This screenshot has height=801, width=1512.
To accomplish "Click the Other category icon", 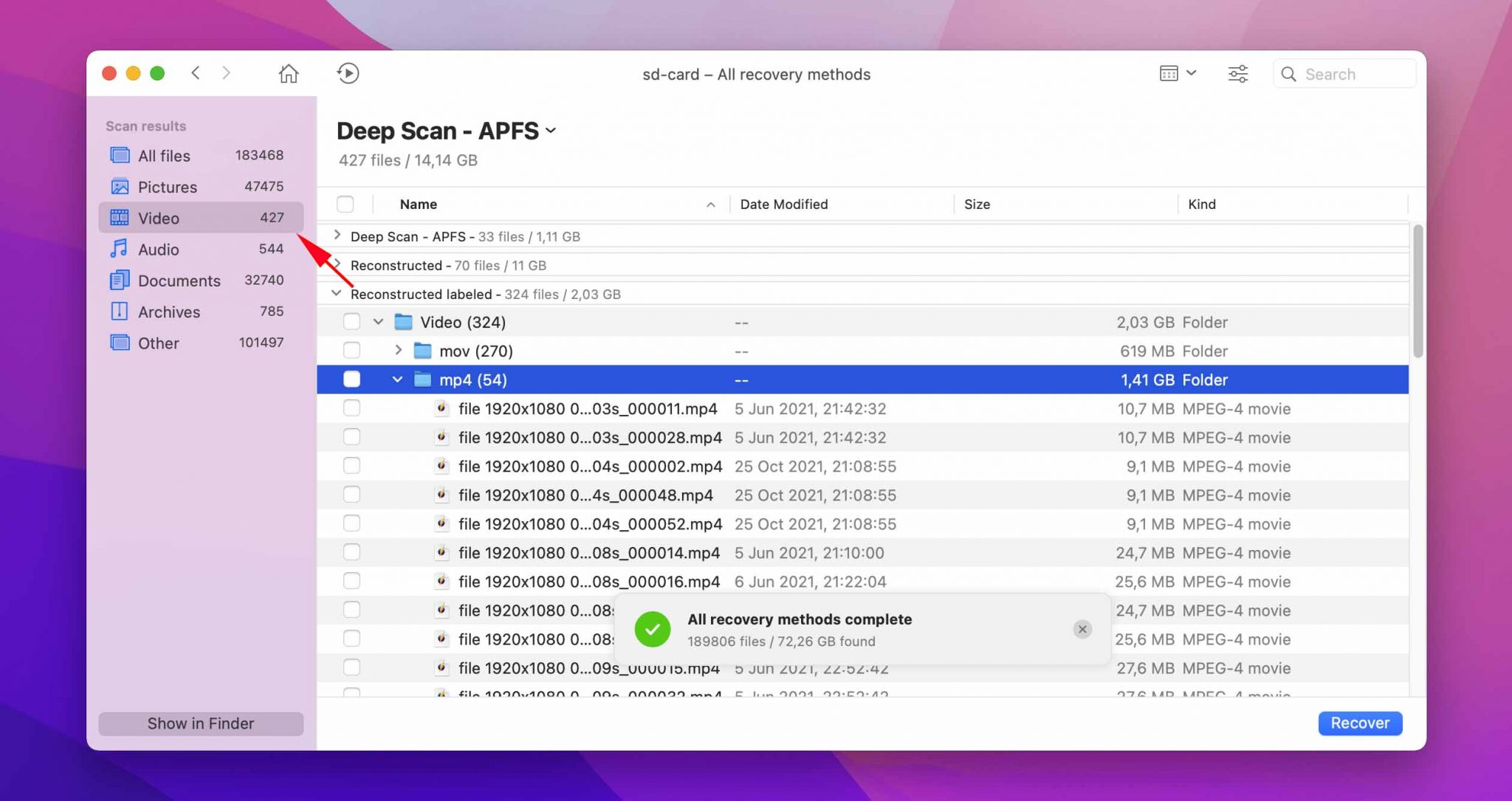I will (120, 343).
